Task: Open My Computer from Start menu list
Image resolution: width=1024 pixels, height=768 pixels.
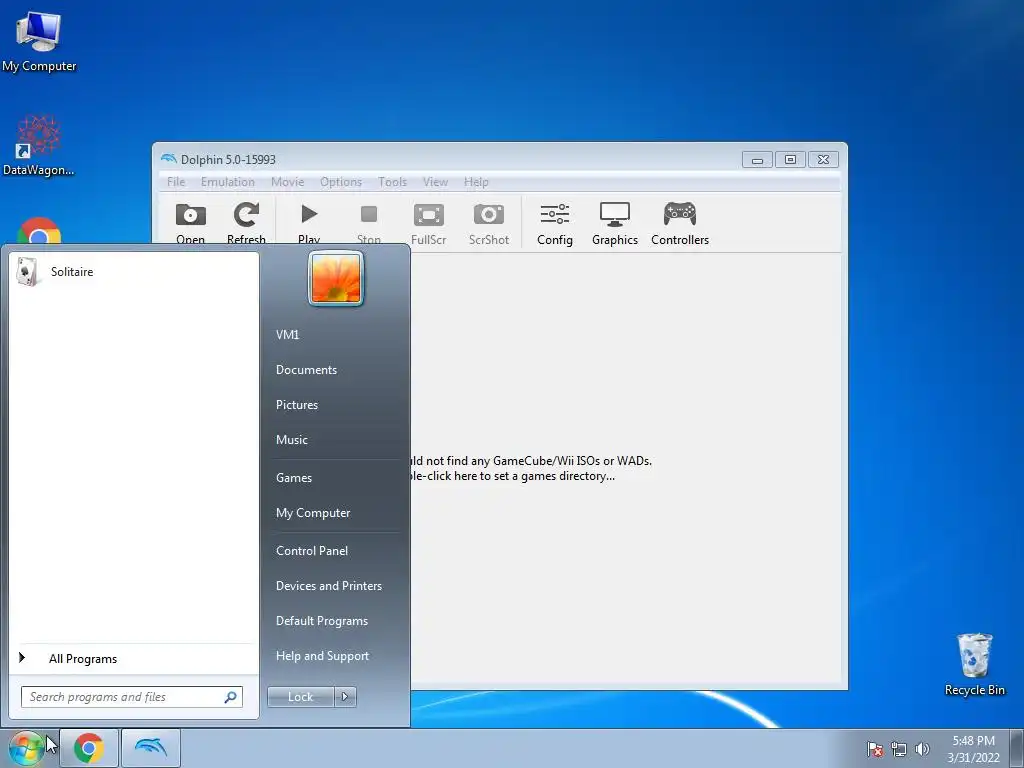Action: (313, 513)
